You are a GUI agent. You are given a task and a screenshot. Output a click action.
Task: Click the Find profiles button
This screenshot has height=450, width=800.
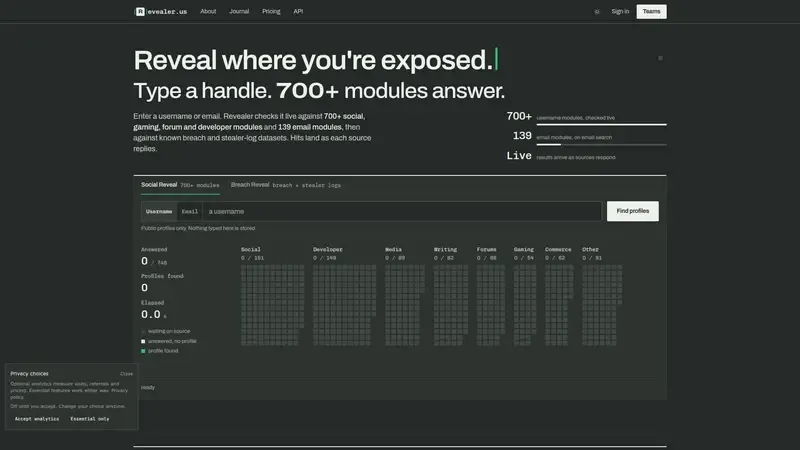pos(632,211)
